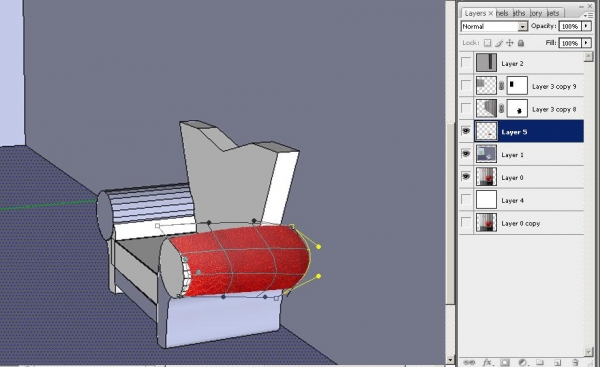Select Layer 0 copy by name

[521, 223]
